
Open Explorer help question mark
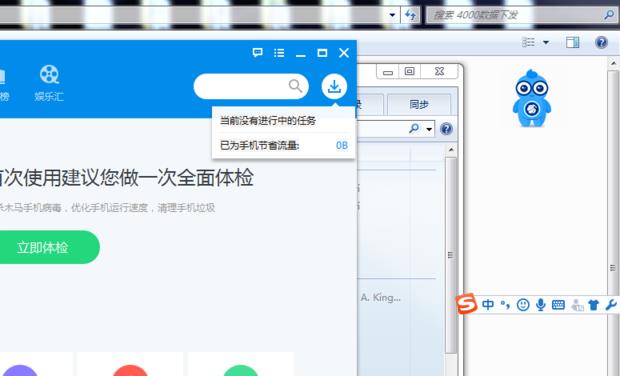(601, 42)
